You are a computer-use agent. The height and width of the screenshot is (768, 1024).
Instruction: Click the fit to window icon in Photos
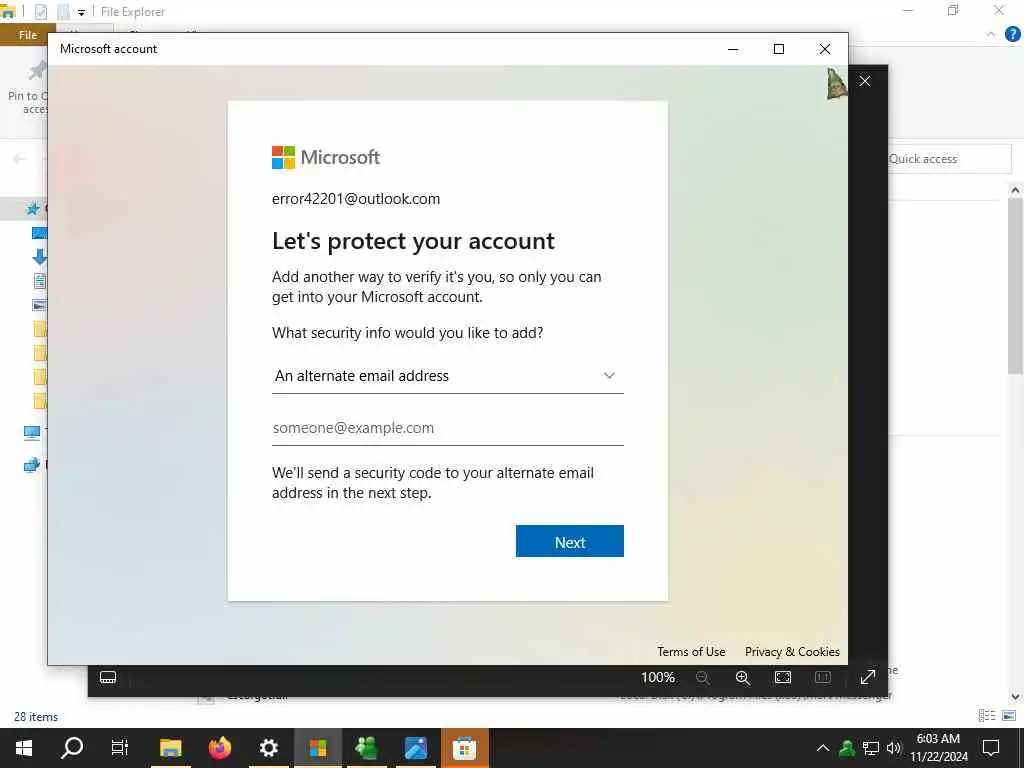click(782, 678)
